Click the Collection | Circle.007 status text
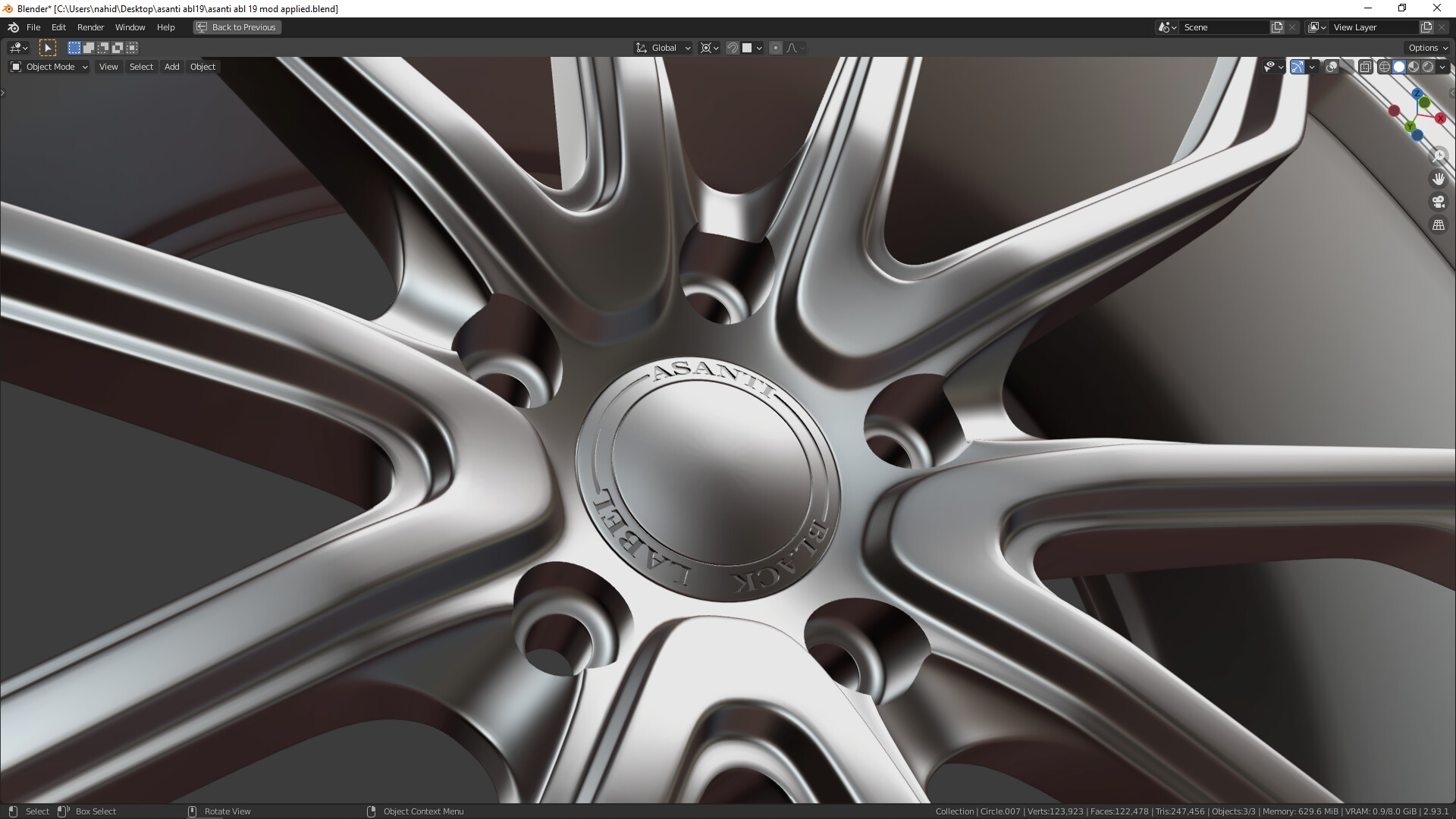 coord(977,811)
